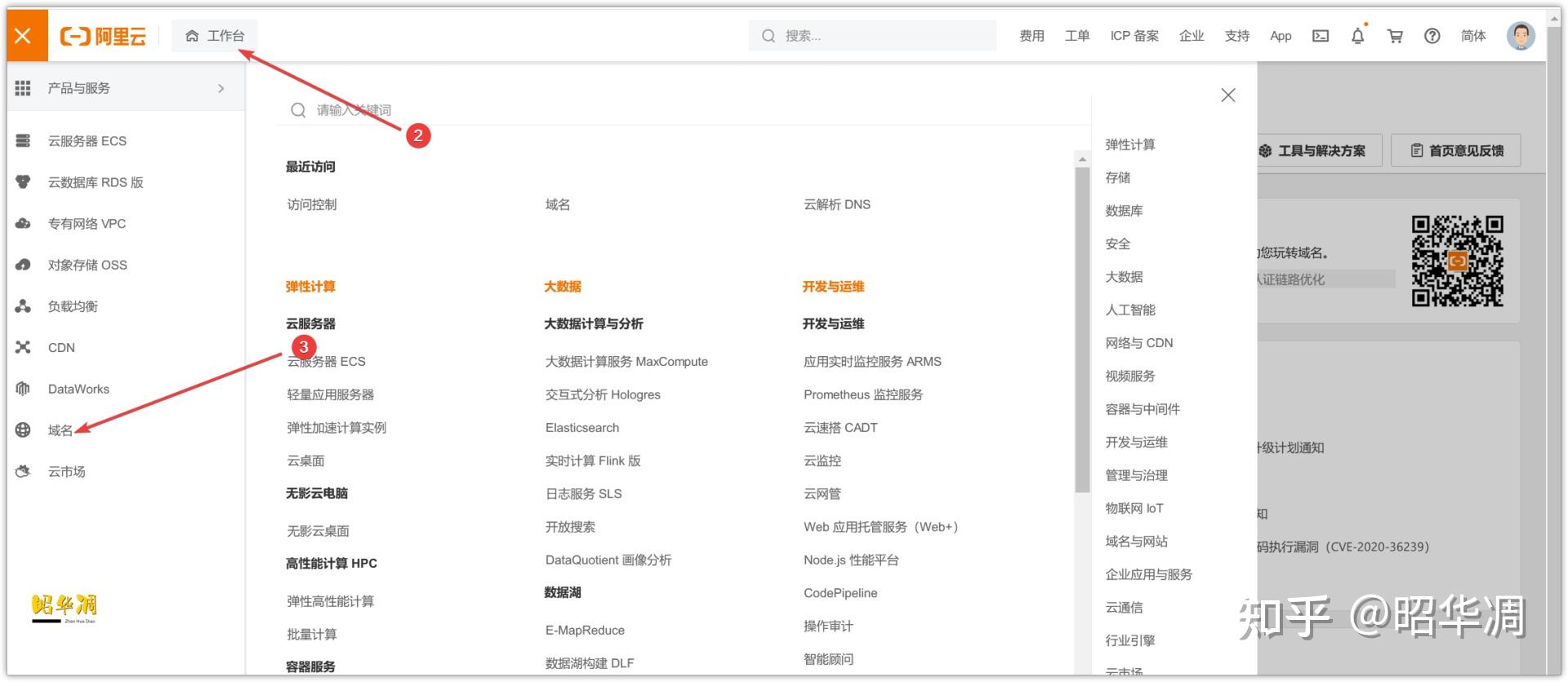Click the 云数据库 RDS 版 sidebar icon
This screenshot has width=1568, height=682.
pos(23,182)
